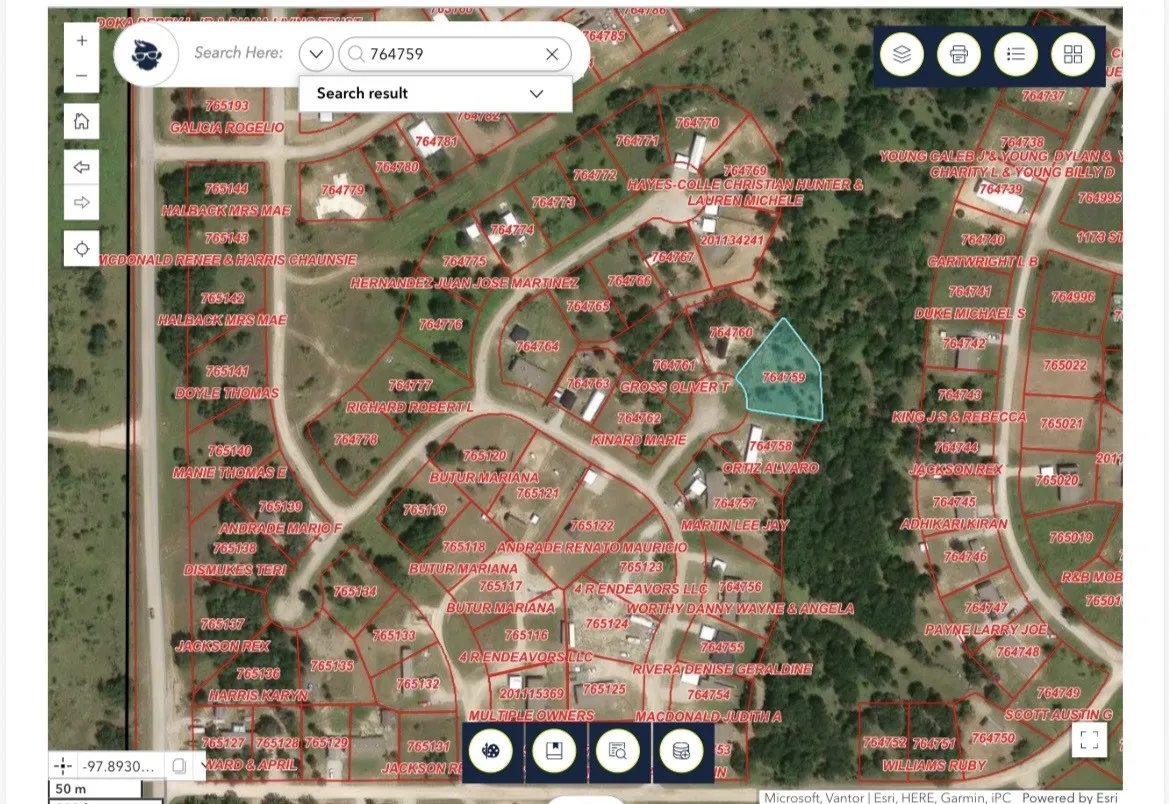Go forward to next map extent
This screenshot has height=804, width=1169.
pos(81,202)
